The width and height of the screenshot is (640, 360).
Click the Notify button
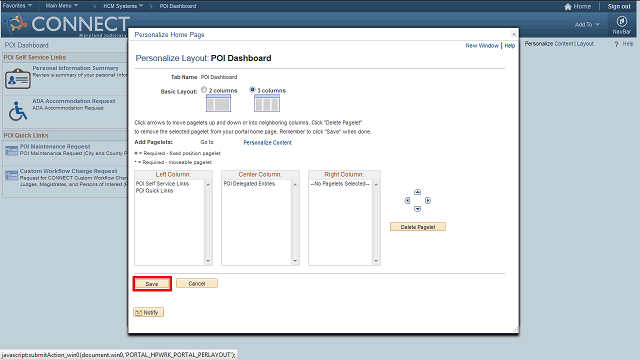[149, 312]
